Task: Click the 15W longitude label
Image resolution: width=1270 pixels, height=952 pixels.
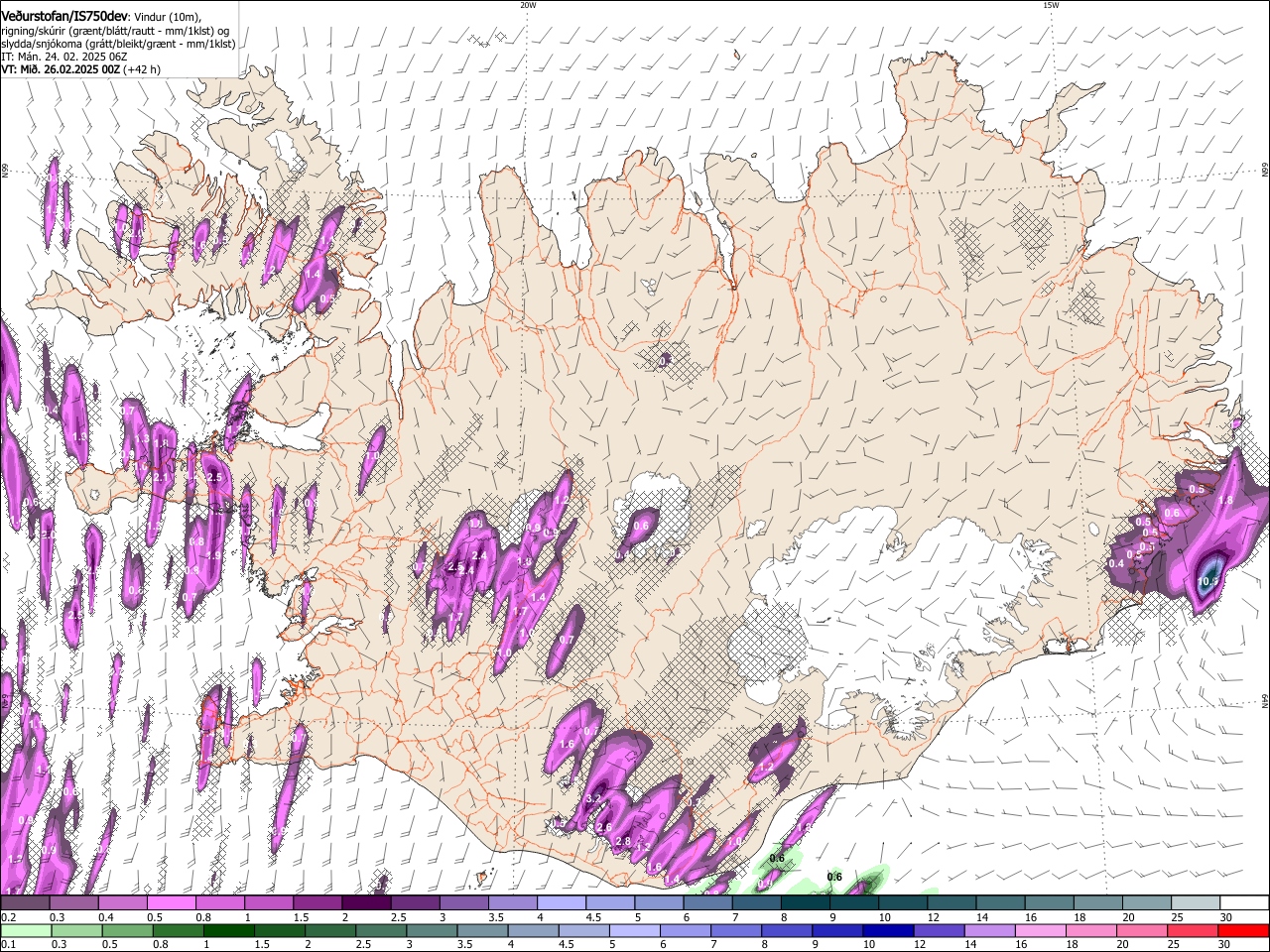Action: click(x=1051, y=5)
